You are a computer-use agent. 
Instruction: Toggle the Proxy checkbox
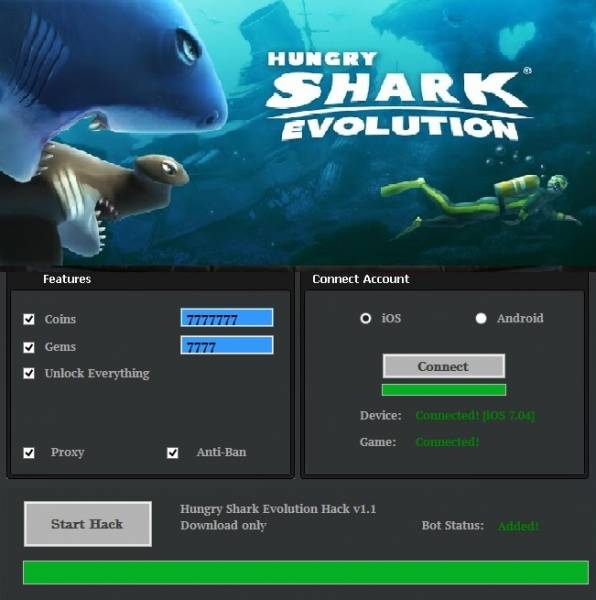coord(29,453)
